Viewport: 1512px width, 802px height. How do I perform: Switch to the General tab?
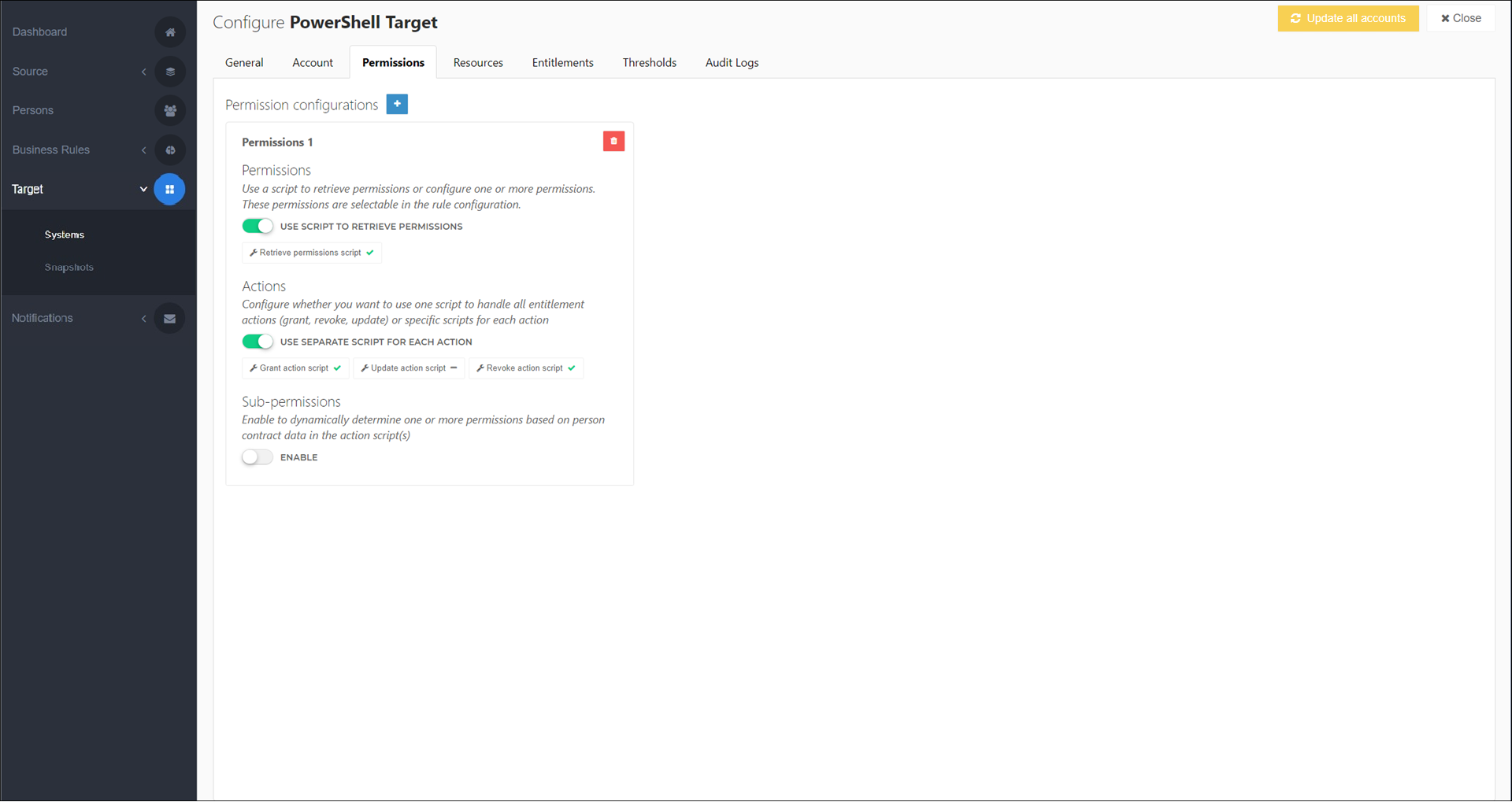(244, 63)
